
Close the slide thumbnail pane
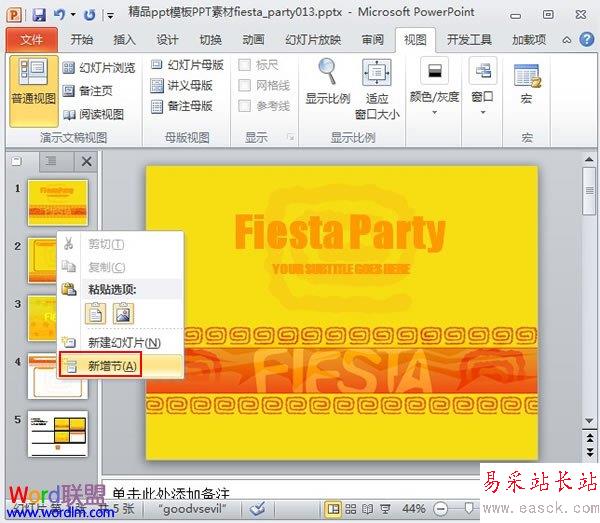pos(87,161)
